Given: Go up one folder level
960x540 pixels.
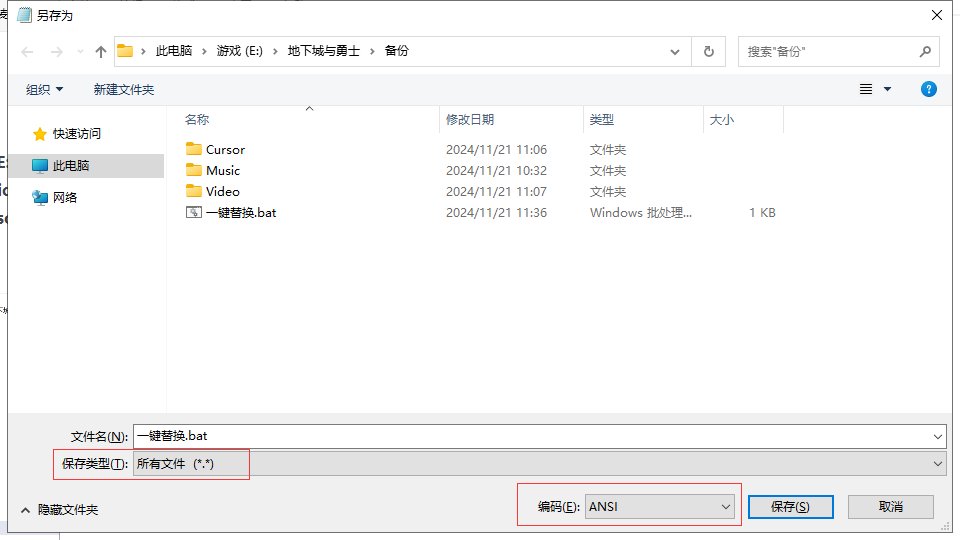Looking at the screenshot, I should [x=101, y=52].
